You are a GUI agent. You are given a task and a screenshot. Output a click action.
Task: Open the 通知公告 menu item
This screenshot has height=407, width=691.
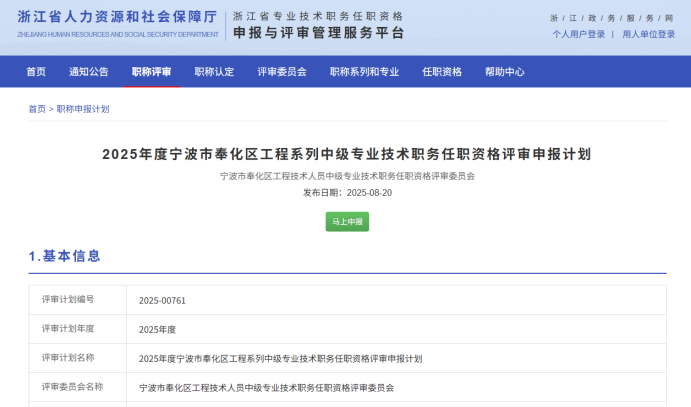[x=89, y=72]
